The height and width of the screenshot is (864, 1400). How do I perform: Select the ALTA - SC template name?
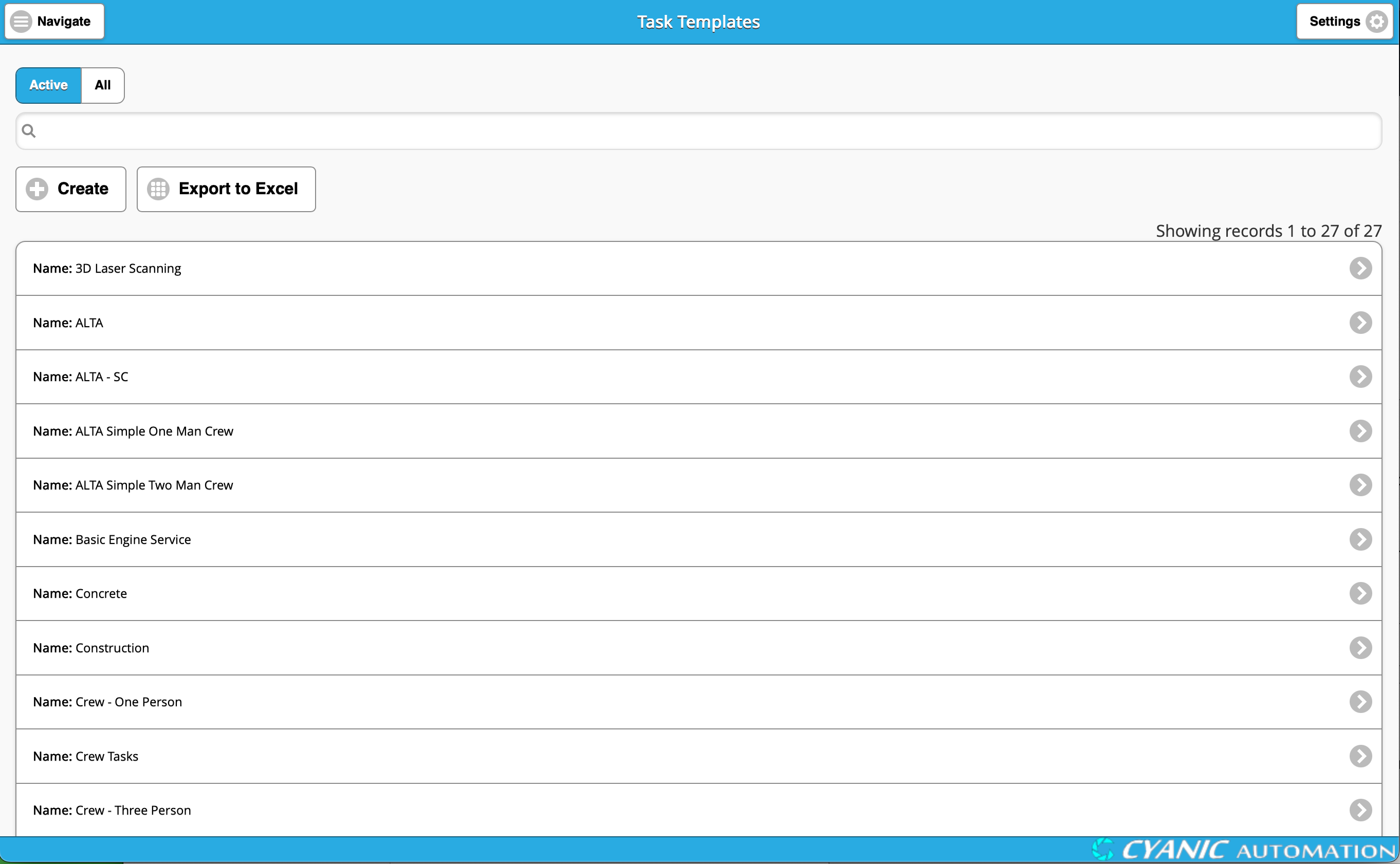(102, 377)
